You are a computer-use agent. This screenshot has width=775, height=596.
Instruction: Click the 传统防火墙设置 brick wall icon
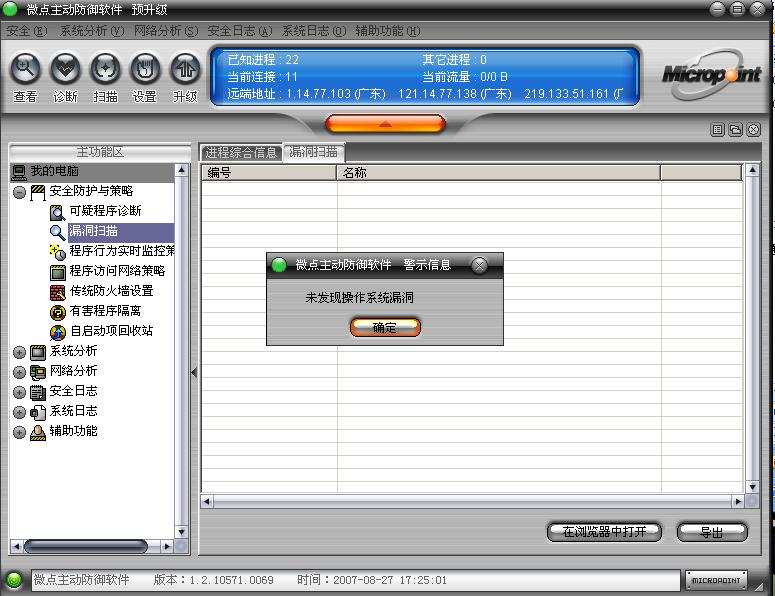[x=57, y=293]
